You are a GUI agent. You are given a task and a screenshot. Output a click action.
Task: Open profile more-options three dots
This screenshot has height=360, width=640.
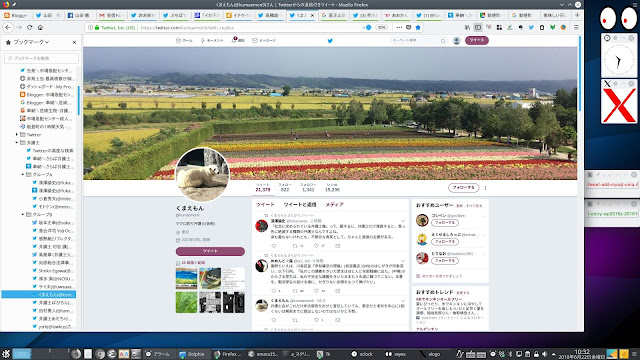tap(485, 188)
